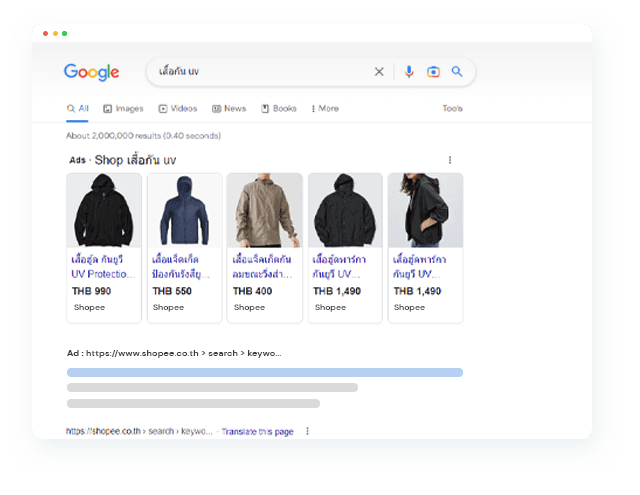
Task: Open the Tools options
Action: [x=452, y=109]
